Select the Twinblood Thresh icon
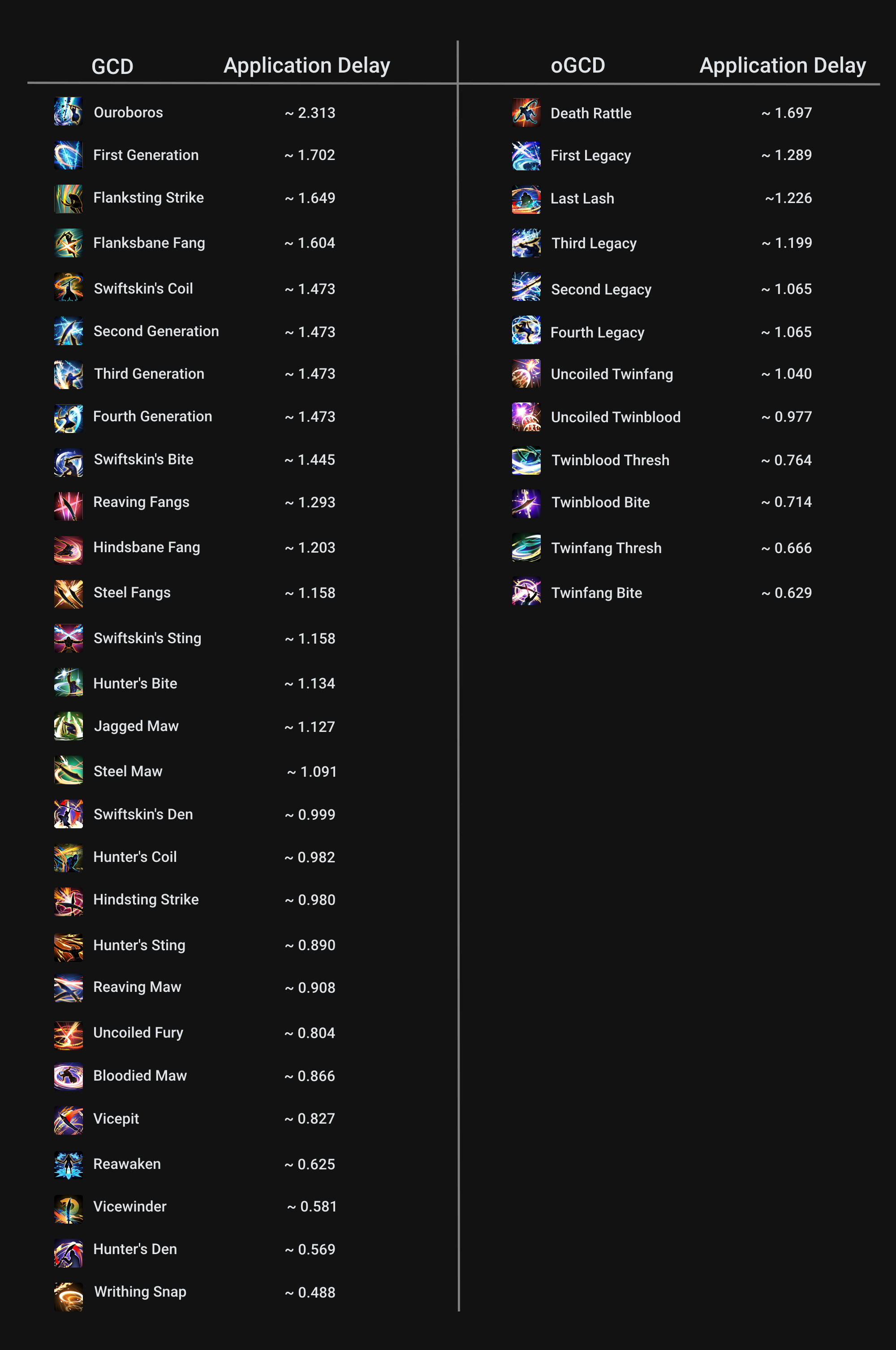 (526, 460)
